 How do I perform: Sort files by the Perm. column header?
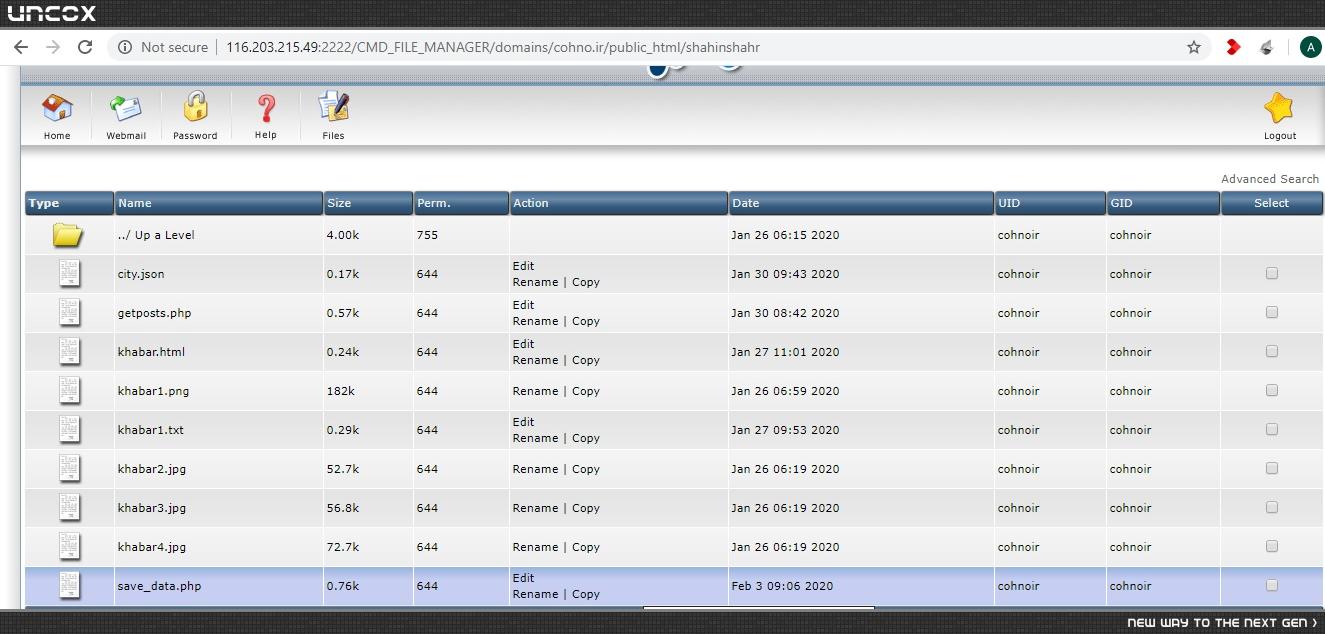[461, 203]
